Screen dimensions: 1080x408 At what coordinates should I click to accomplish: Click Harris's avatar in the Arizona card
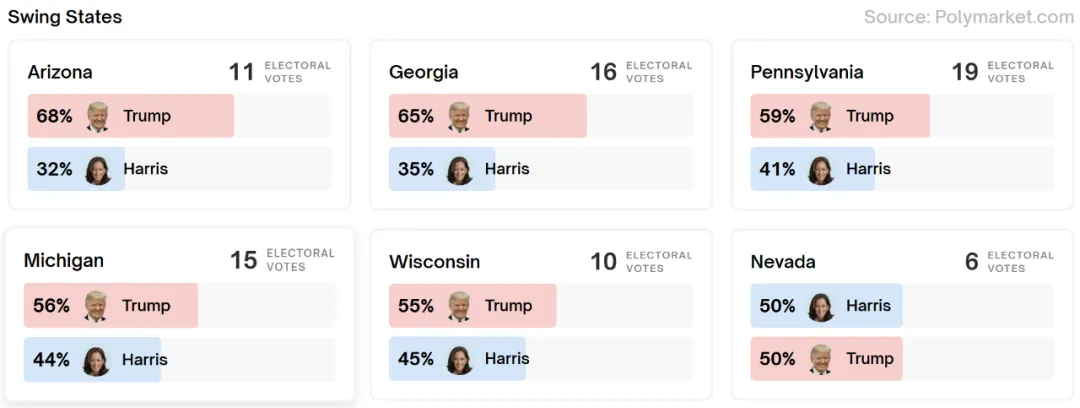point(98,169)
